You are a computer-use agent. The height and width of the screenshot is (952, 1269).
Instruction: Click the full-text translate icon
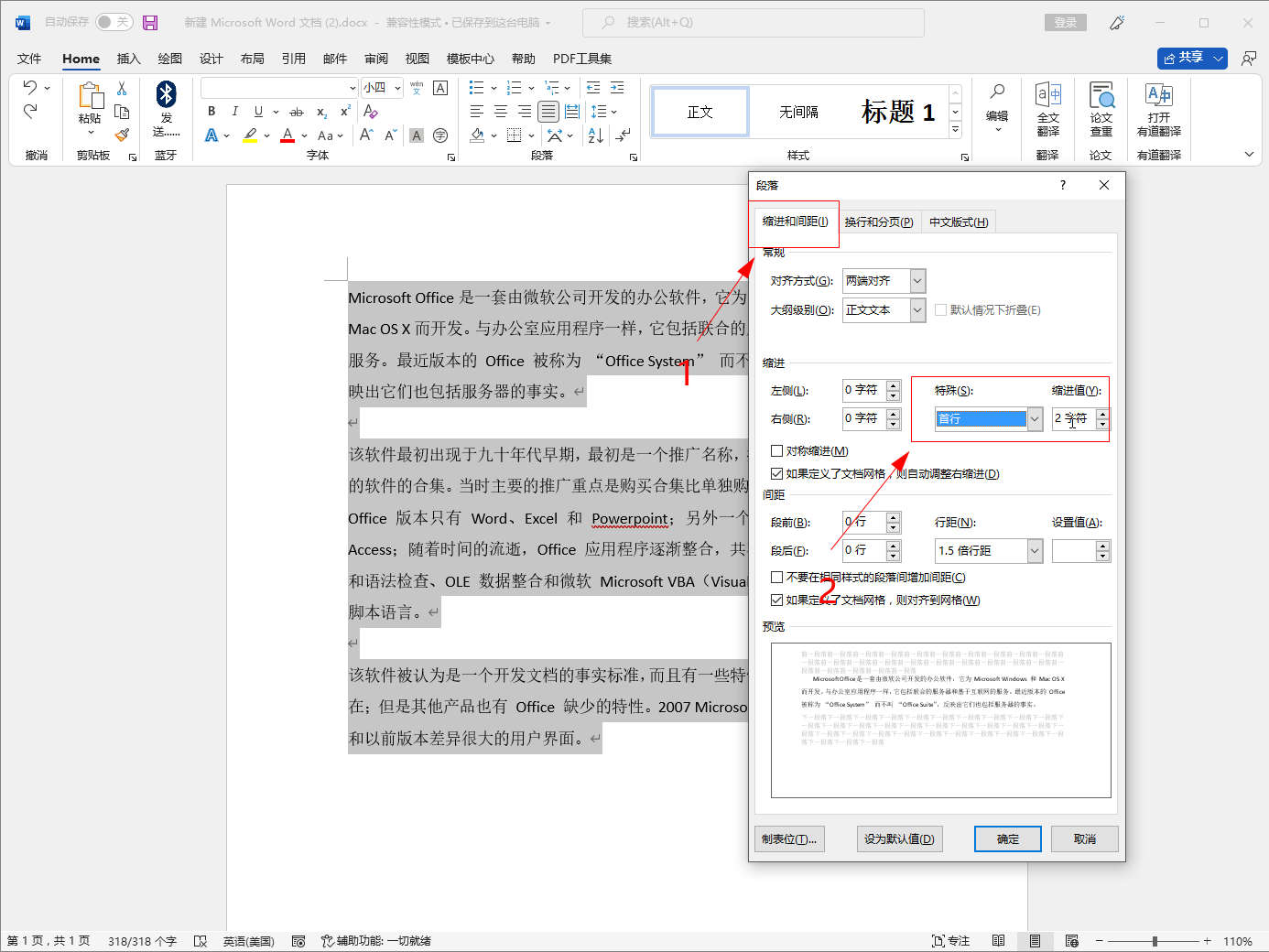coord(1048,94)
